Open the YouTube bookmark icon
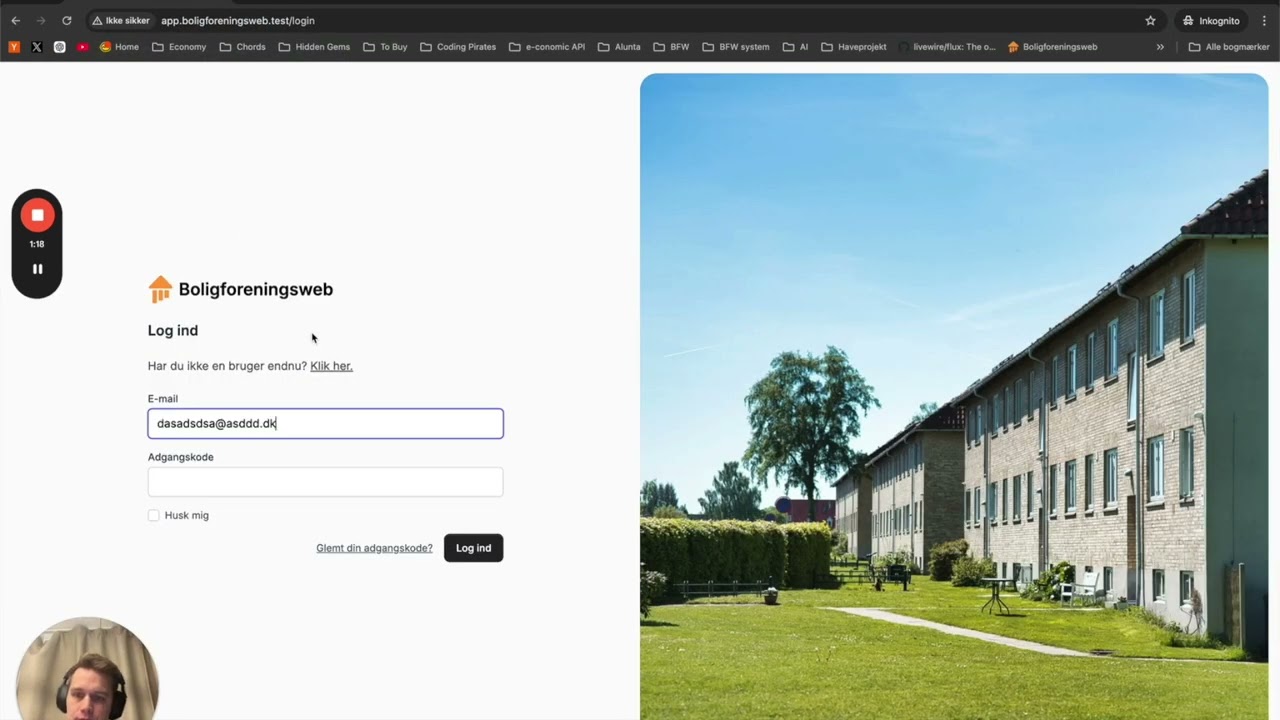The width and height of the screenshot is (1280, 720). 83,47
